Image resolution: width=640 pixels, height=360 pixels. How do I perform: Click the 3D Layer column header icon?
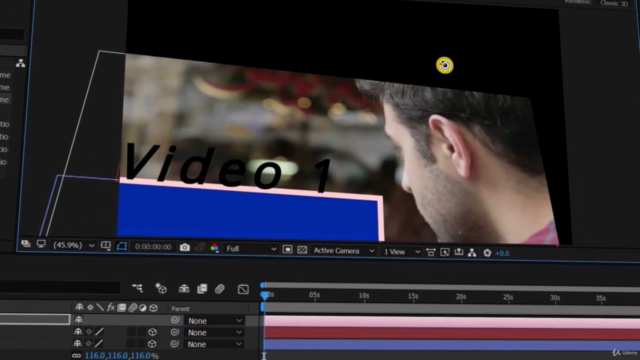(153, 308)
